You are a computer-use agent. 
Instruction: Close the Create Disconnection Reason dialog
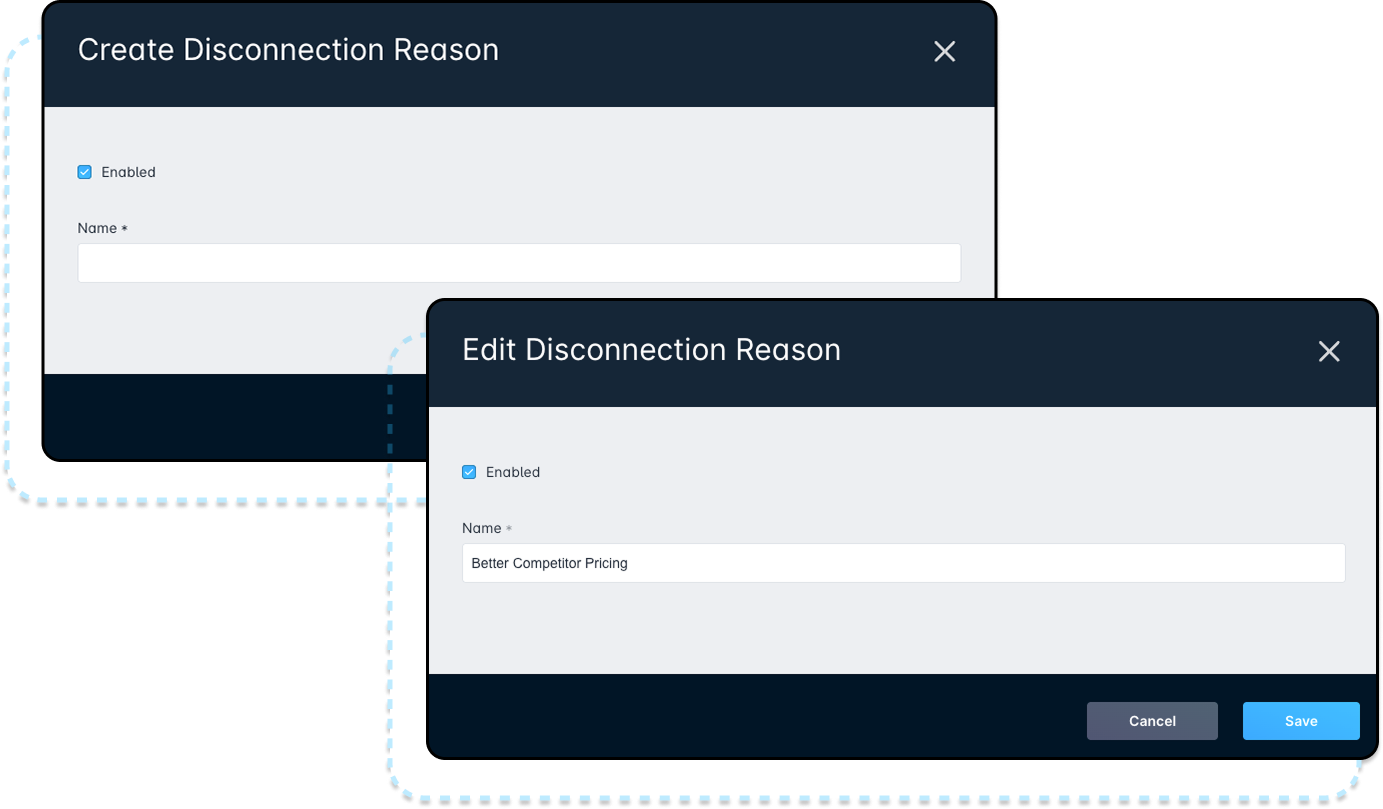(x=944, y=52)
